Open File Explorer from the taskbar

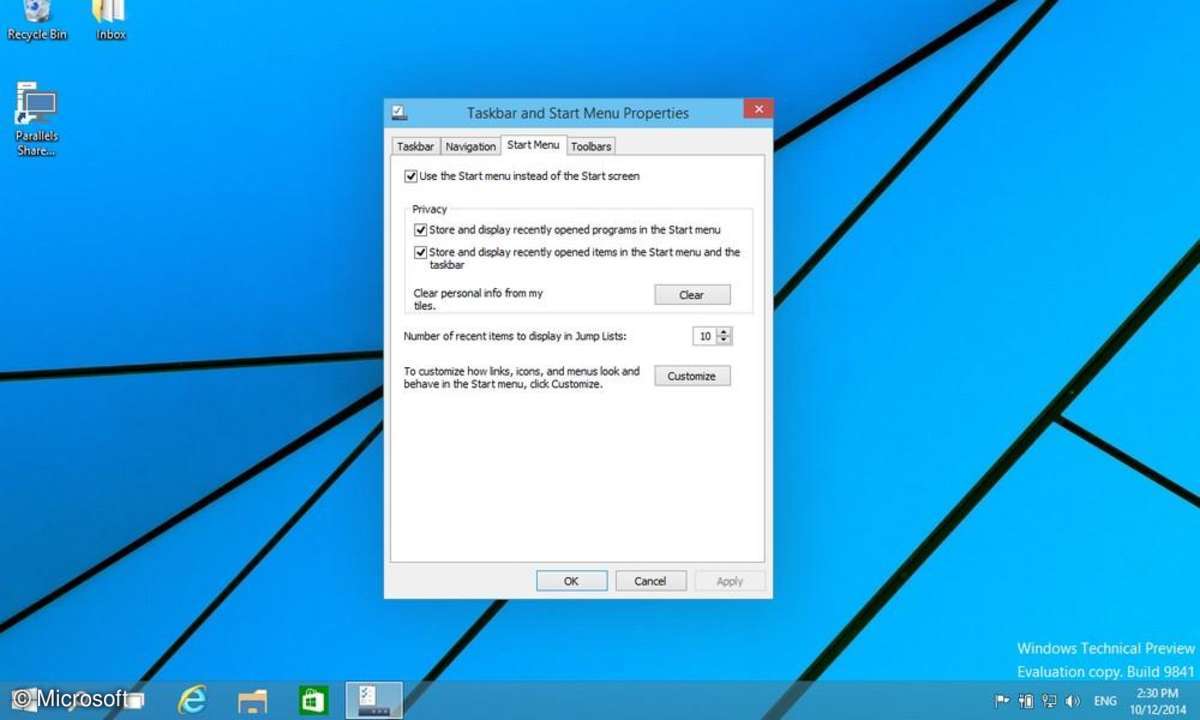point(253,700)
